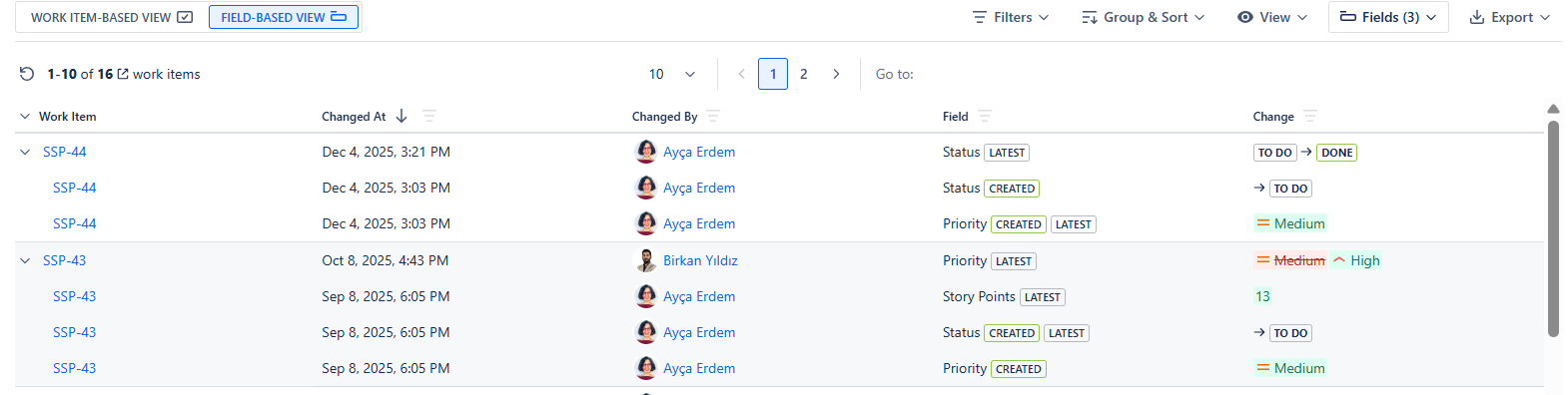Viewport: 1568px width, 395px height.
Task: Select page 1 in pagination
Action: [x=773, y=74]
